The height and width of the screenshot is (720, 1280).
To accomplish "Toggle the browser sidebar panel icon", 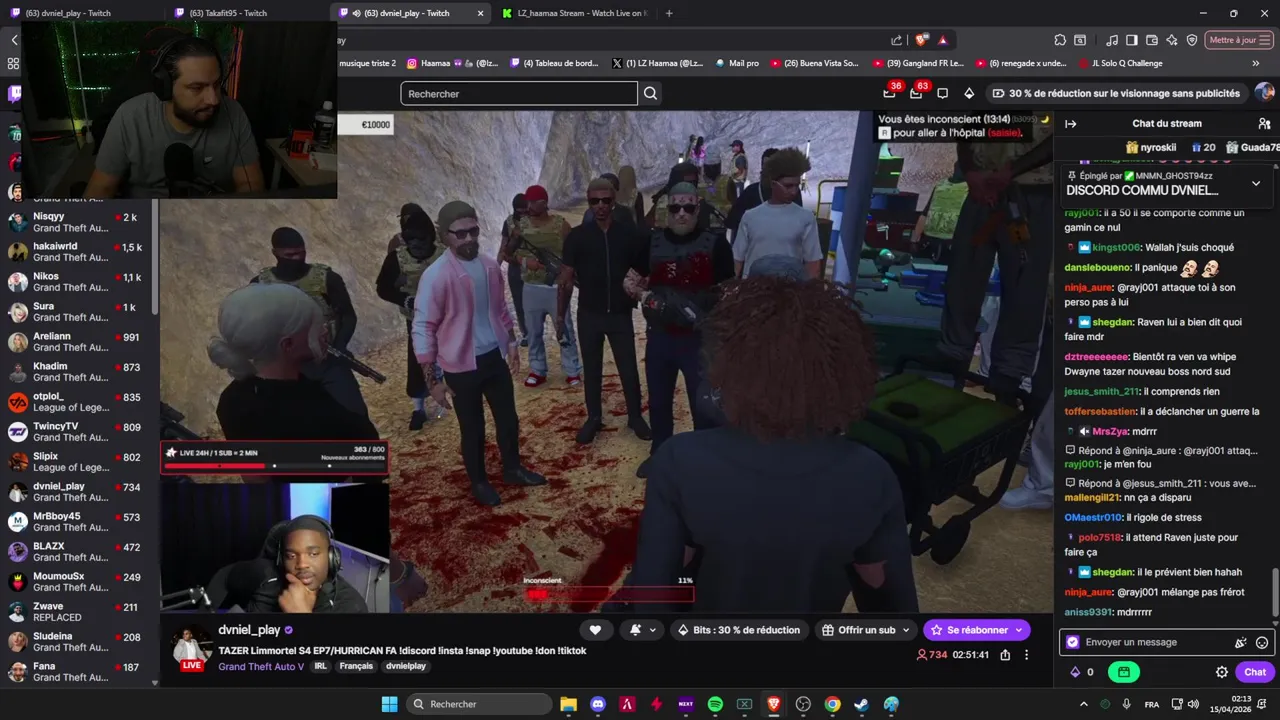I will [1132, 40].
